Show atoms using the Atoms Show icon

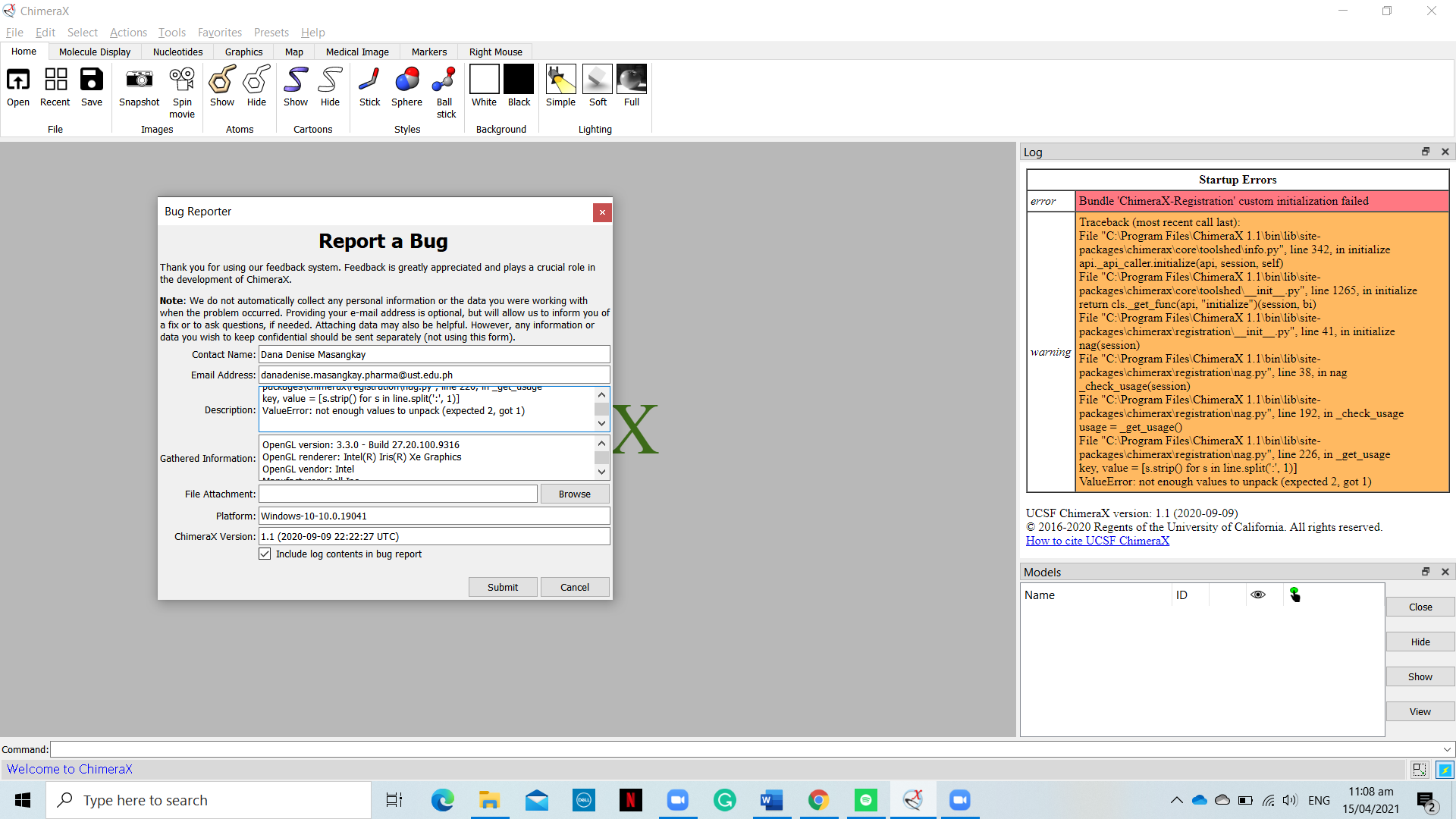click(222, 80)
